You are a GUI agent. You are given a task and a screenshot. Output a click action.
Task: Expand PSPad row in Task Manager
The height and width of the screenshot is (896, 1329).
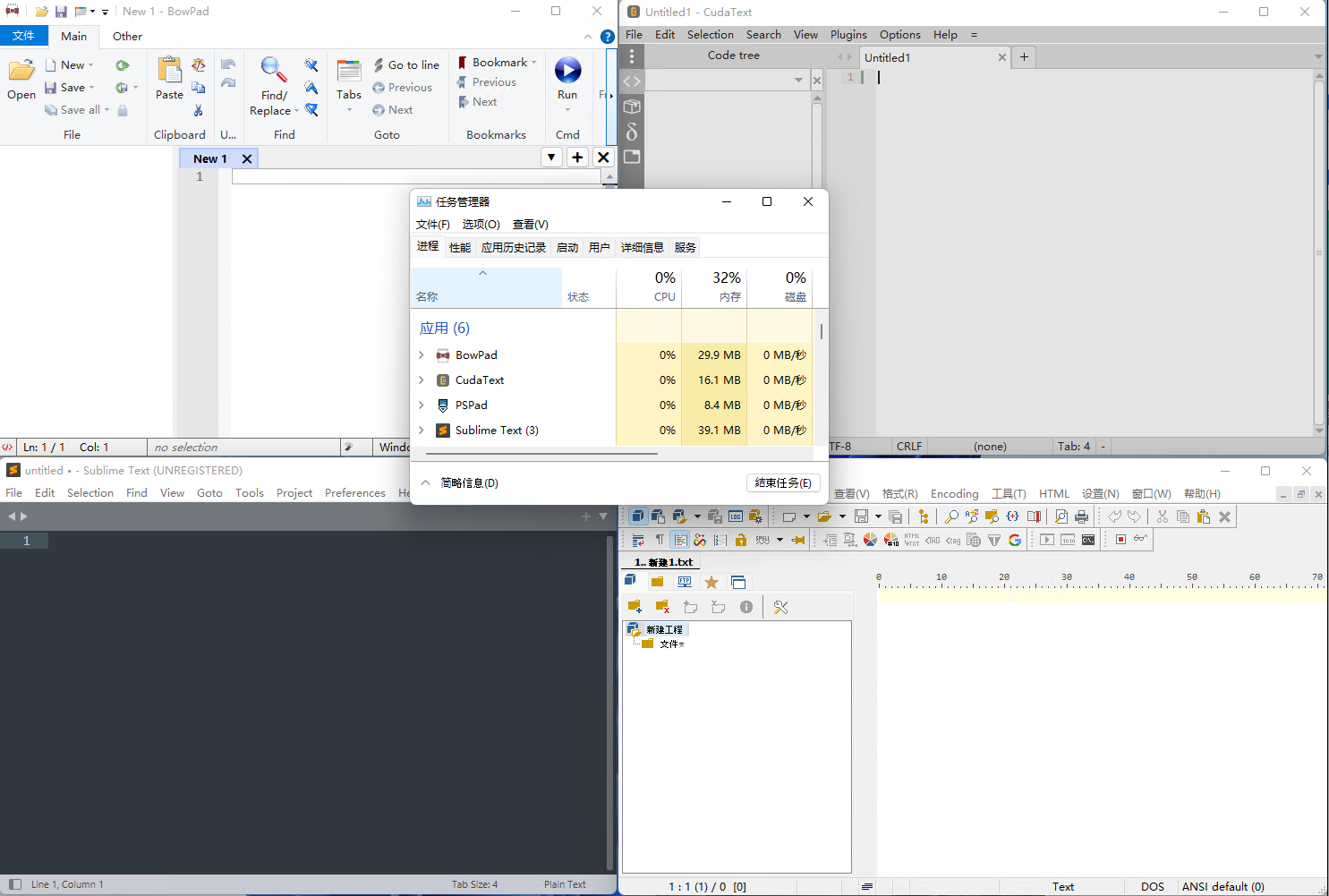tap(422, 405)
